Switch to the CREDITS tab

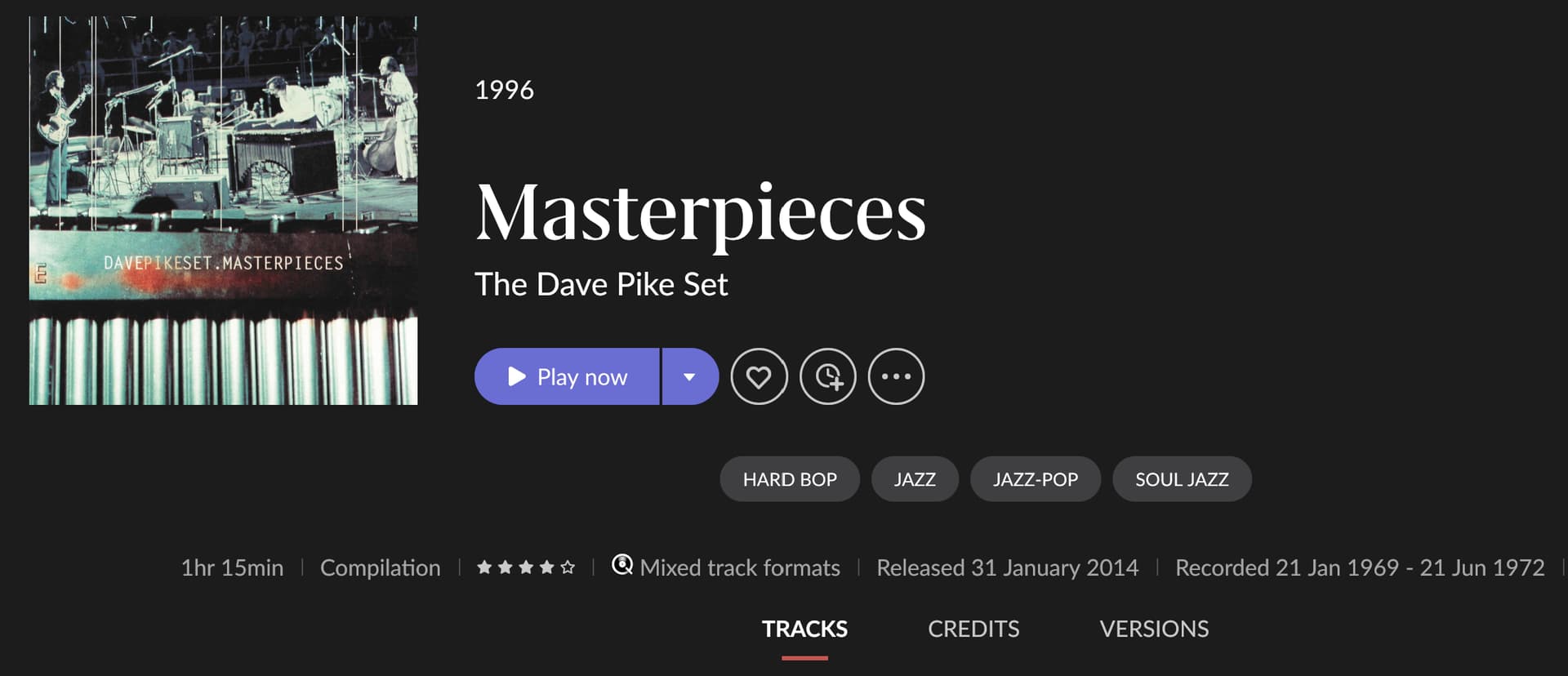(x=973, y=629)
